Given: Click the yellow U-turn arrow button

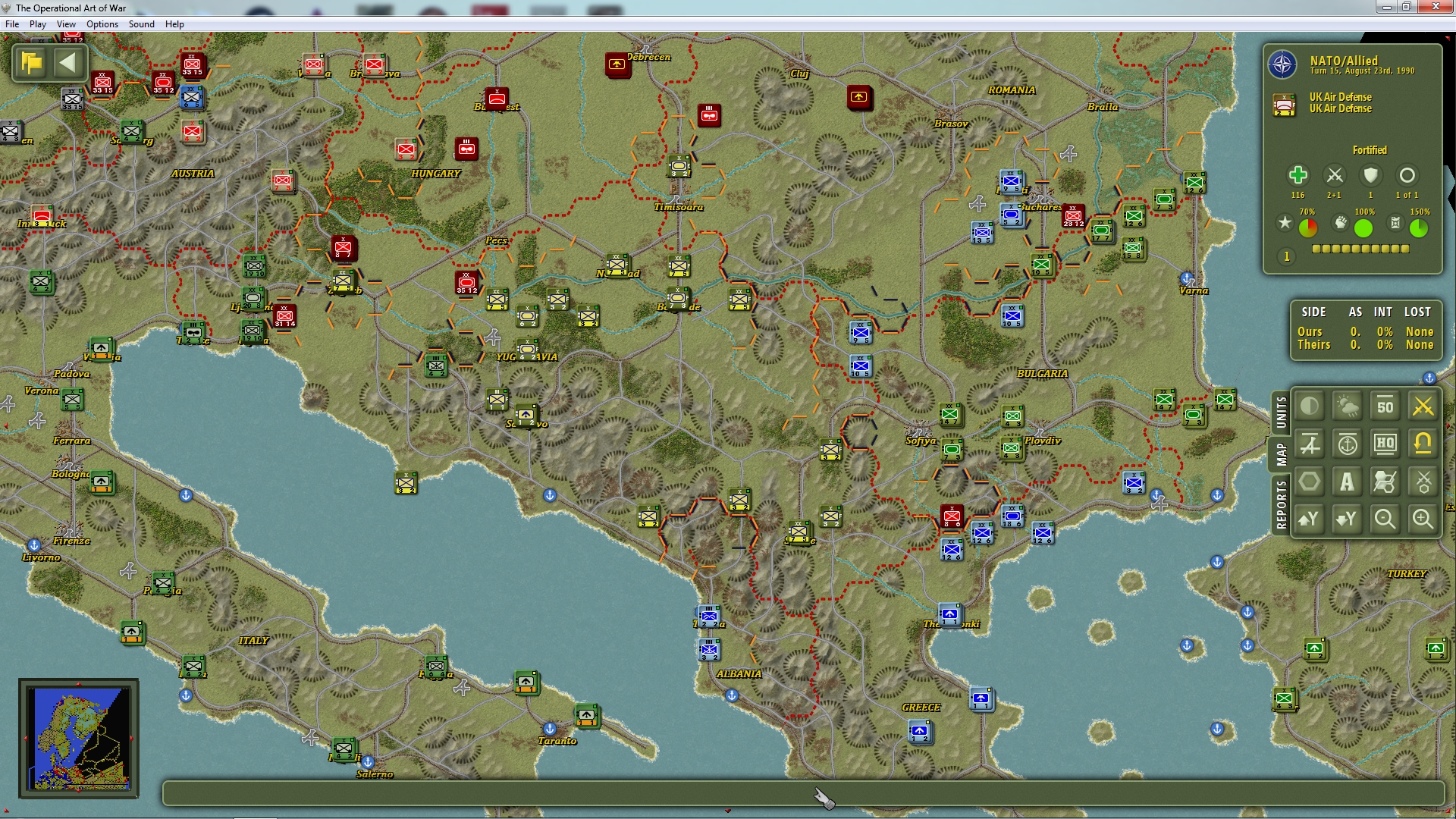Looking at the screenshot, I should pos(1423,444).
